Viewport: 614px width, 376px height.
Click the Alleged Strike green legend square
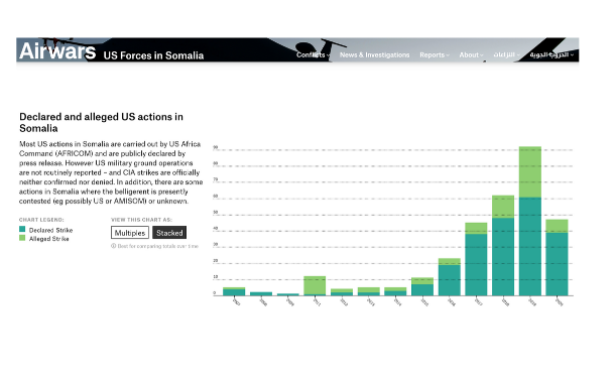(x=22, y=238)
